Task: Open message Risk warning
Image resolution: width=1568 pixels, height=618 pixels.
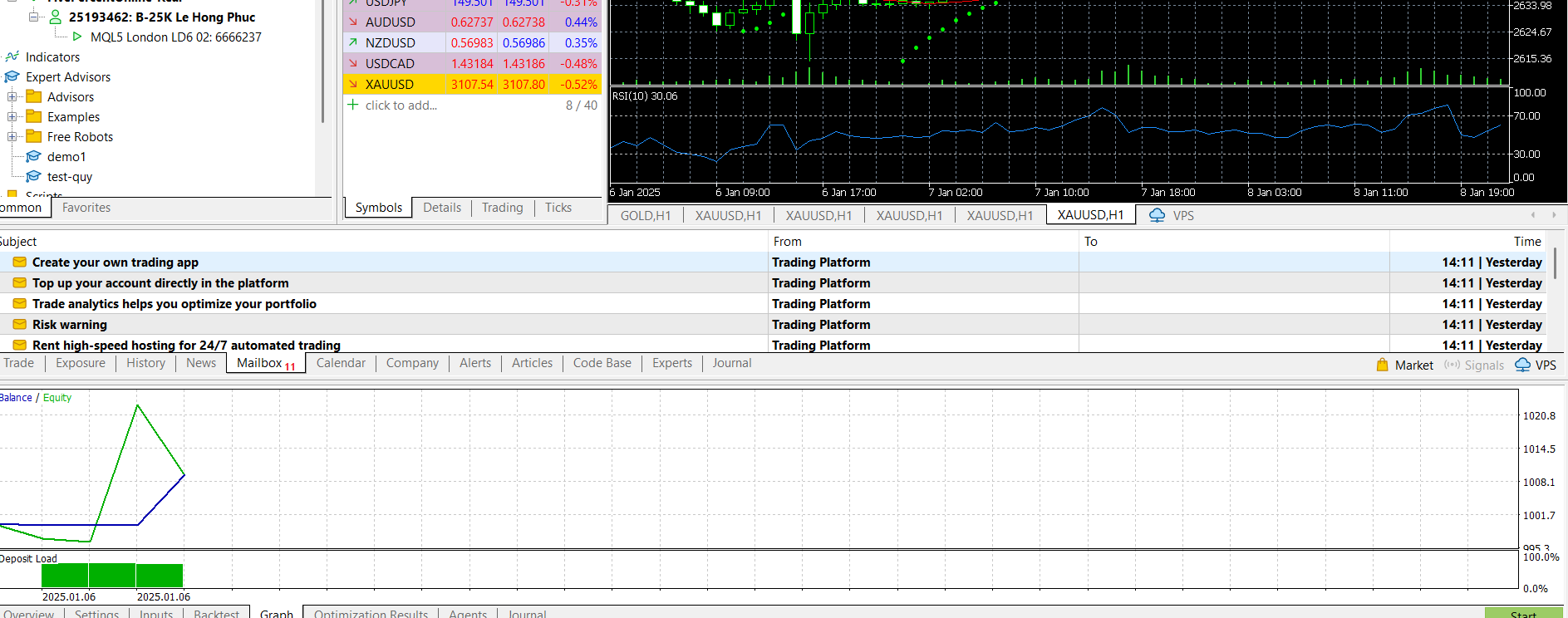Action: click(70, 324)
